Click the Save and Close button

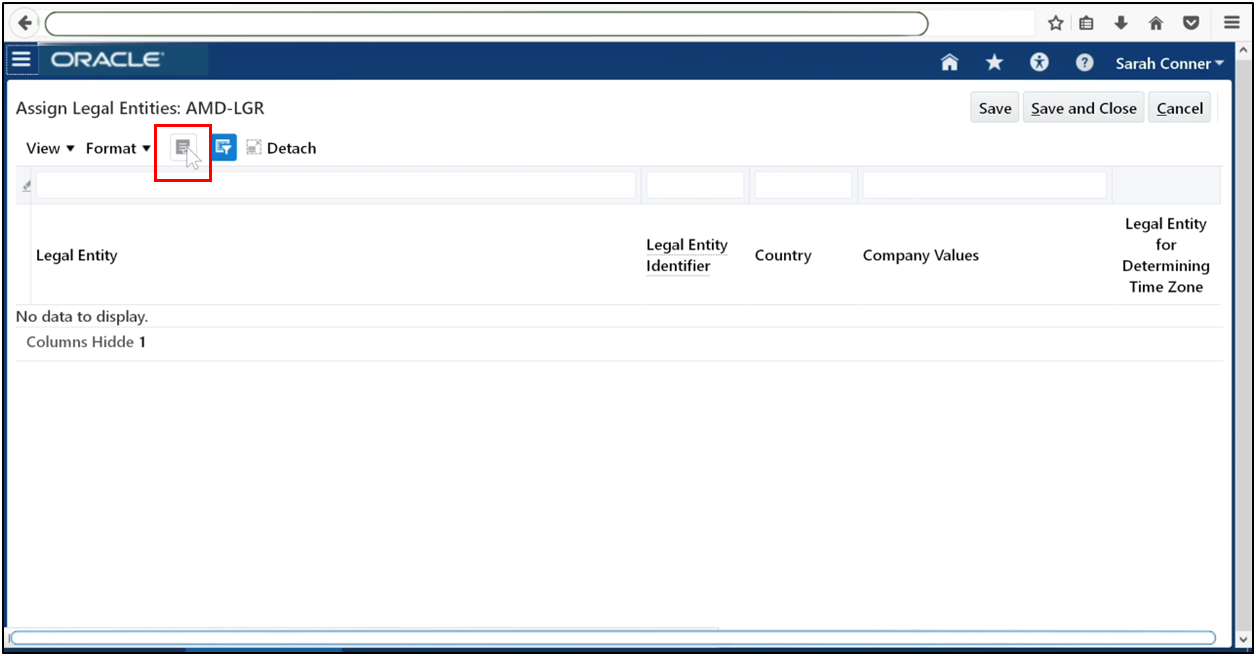point(1083,107)
